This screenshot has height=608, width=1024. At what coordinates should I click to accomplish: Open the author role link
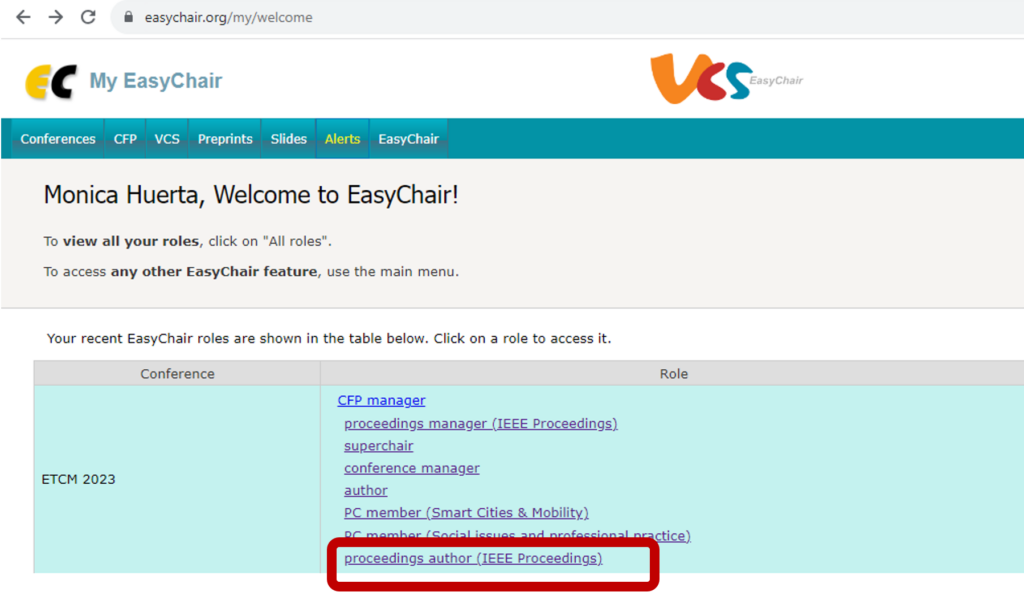pyautogui.click(x=366, y=490)
